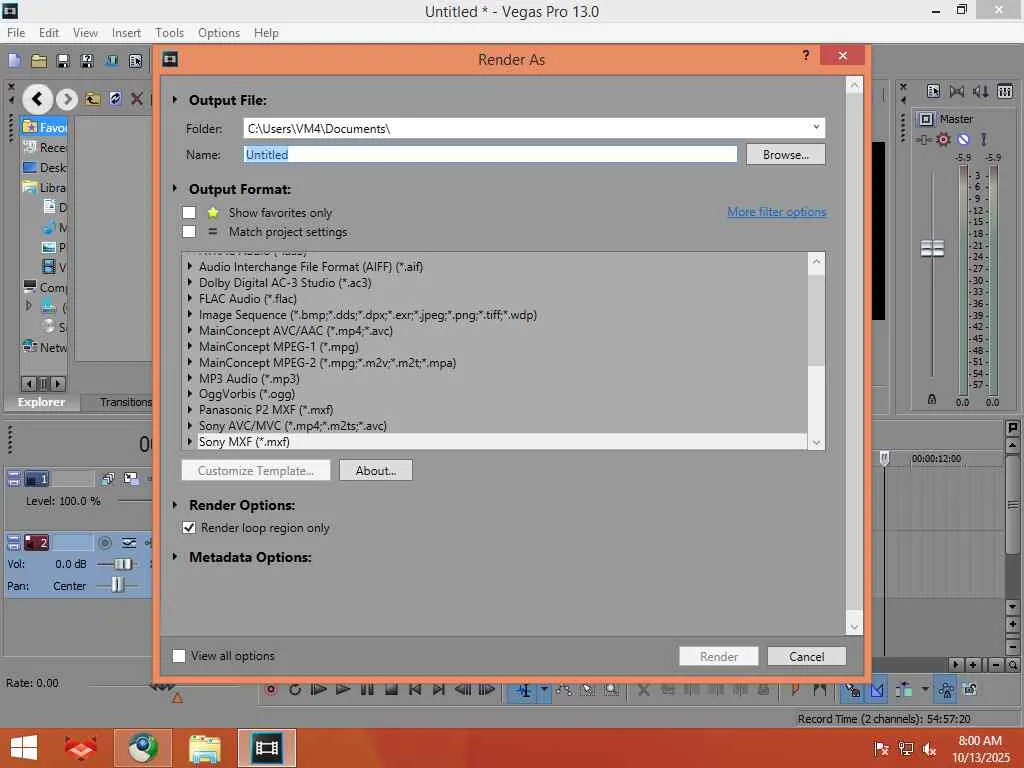Pause playback in transport bar
1024x768 pixels.
pyautogui.click(x=367, y=689)
